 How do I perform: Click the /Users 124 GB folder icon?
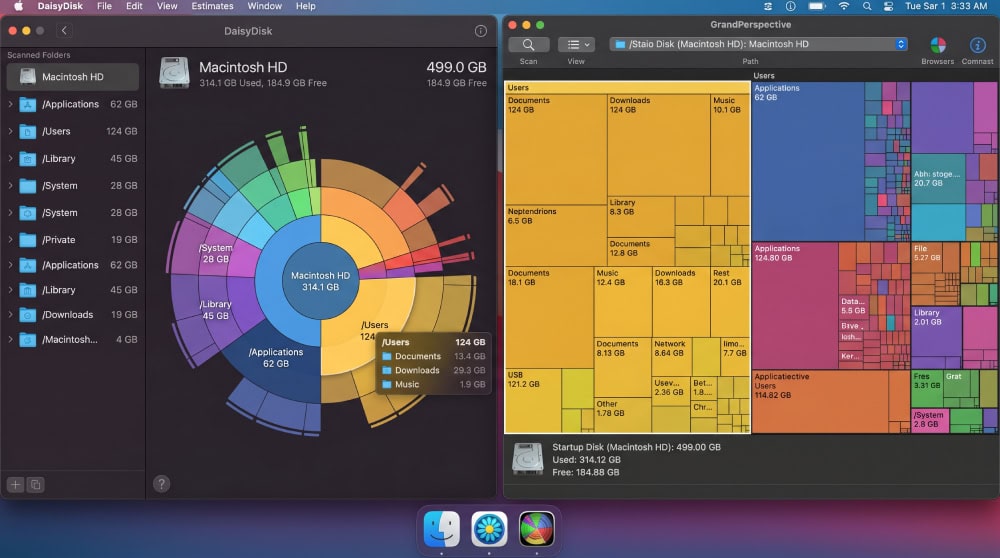(x=27, y=131)
